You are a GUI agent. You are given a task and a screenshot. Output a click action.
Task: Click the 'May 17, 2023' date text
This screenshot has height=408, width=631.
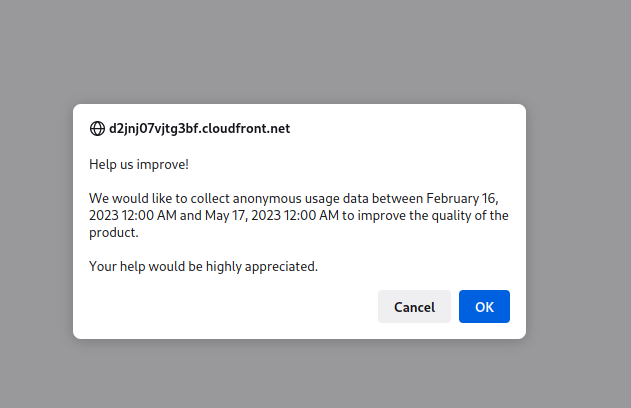pos(243,216)
